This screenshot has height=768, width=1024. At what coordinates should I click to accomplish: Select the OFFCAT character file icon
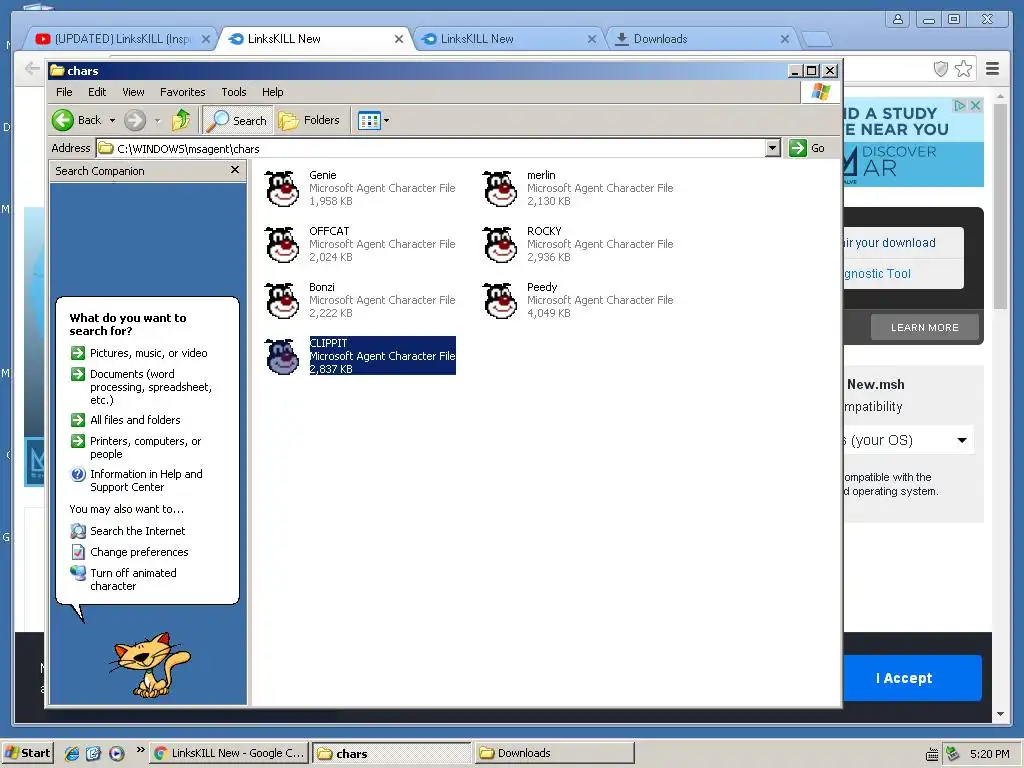click(282, 245)
